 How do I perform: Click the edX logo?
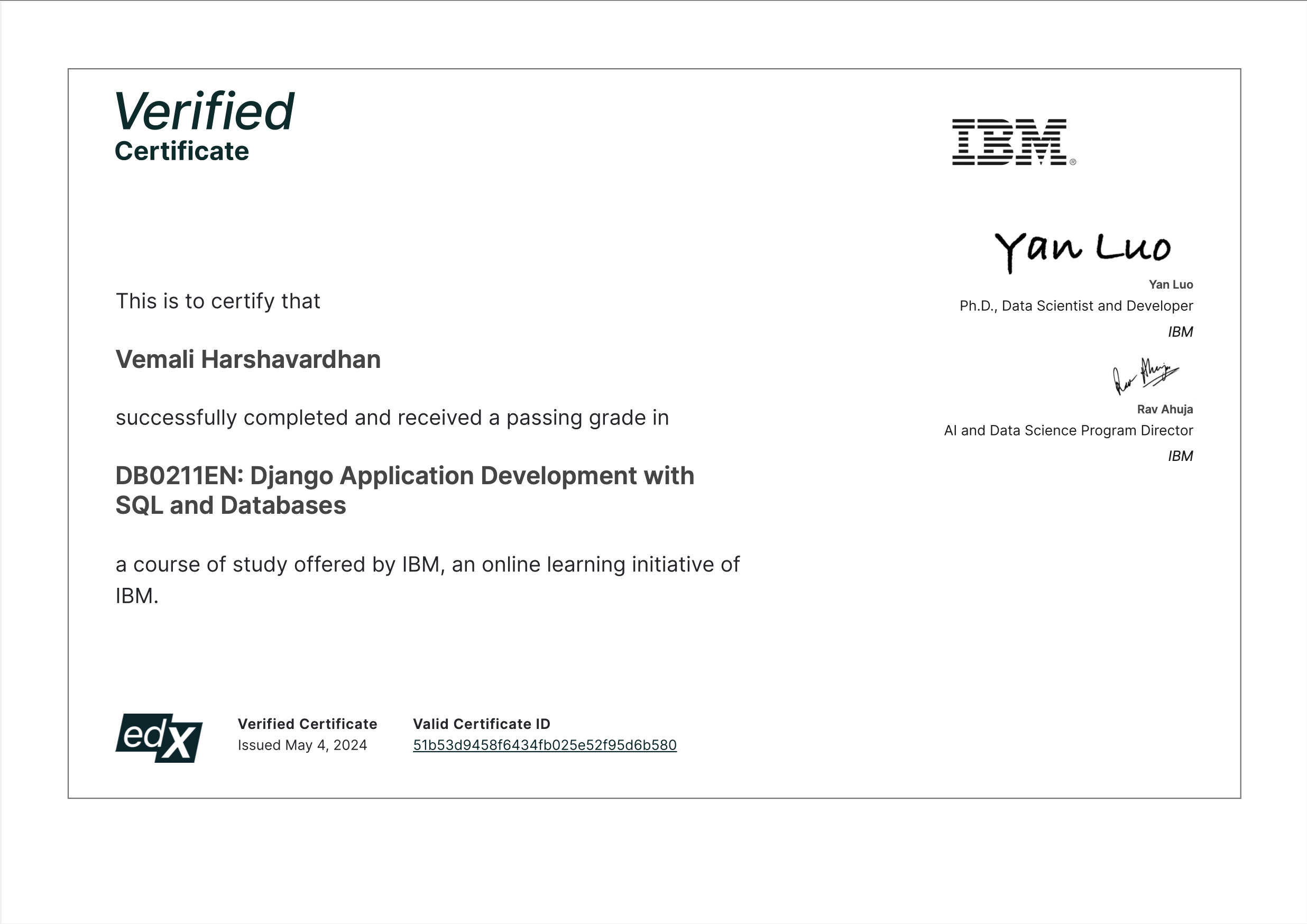[159, 738]
